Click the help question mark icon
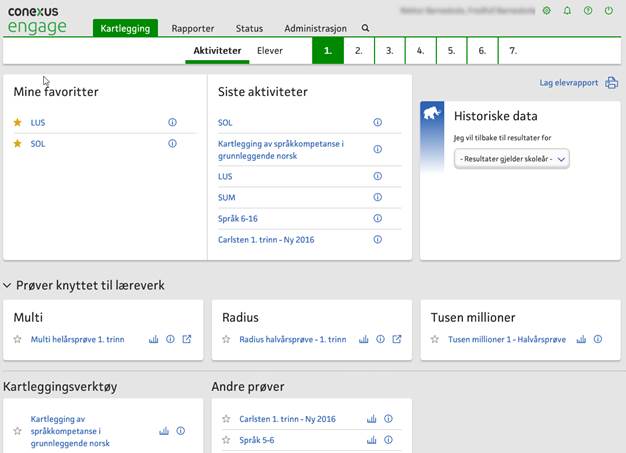The width and height of the screenshot is (626, 453). click(588, 10)
